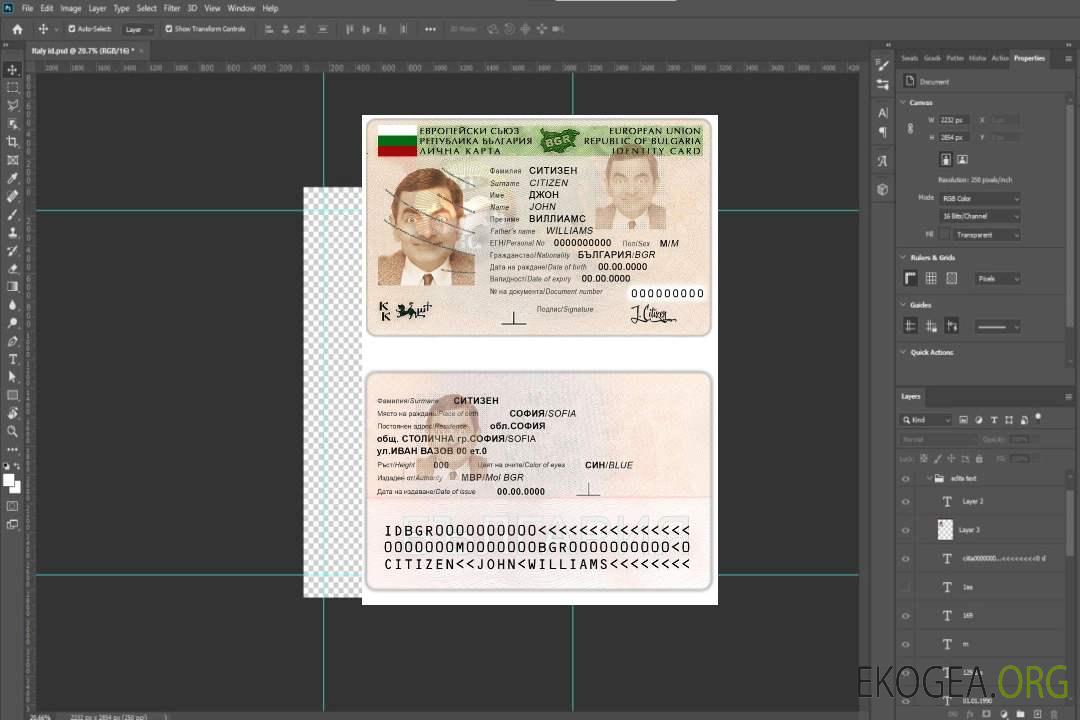
Task: Toggle grid icon in Rulers & Grids
Action: click(931, 278)
